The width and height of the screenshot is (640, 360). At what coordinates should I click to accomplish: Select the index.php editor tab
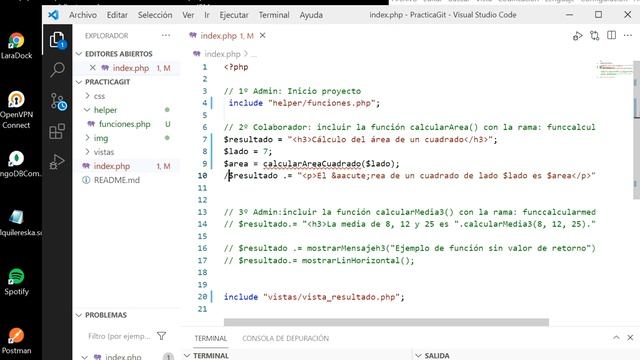coord(227,36)
